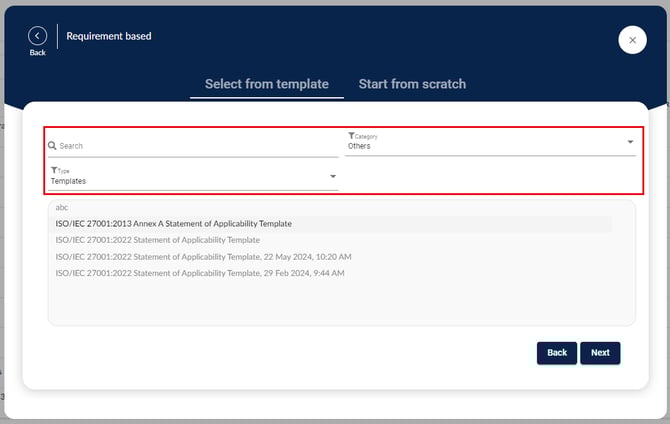Click the Type filter funnel icon
This screenshot has height=424, width=670.
click(x=54, y=171)
